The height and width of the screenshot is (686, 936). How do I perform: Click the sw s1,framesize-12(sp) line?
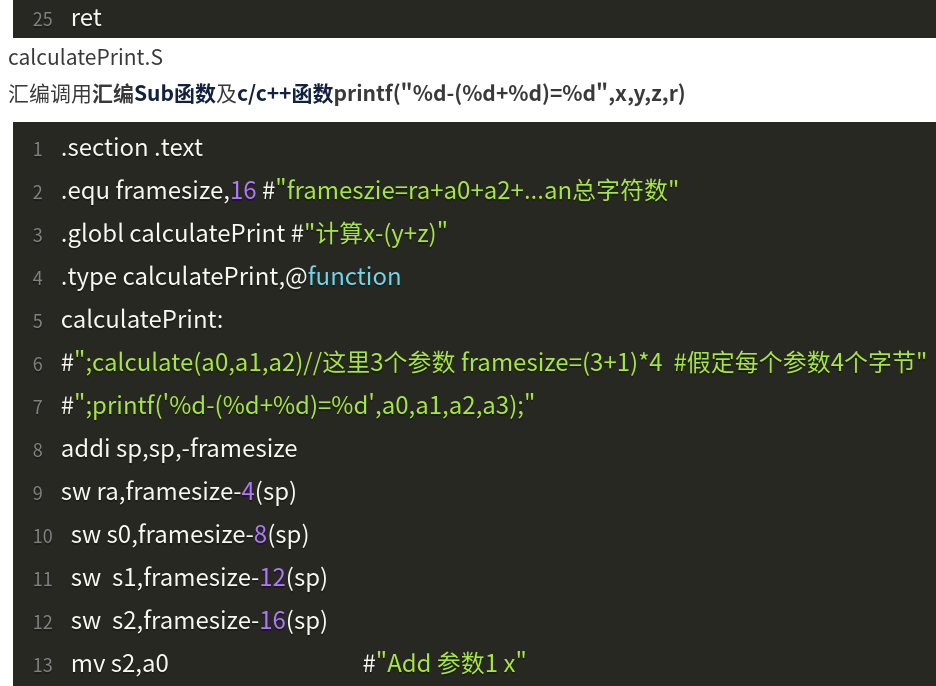coord(199,578)
